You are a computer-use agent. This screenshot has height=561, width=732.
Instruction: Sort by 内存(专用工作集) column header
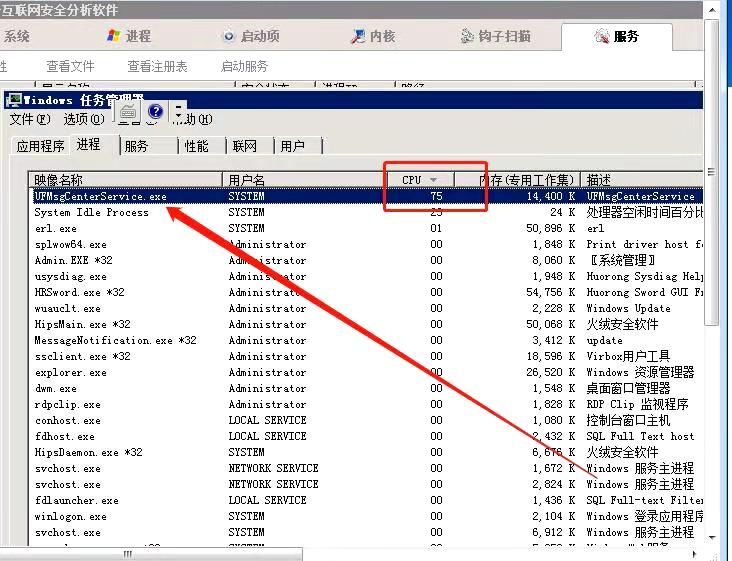point(517,180)
